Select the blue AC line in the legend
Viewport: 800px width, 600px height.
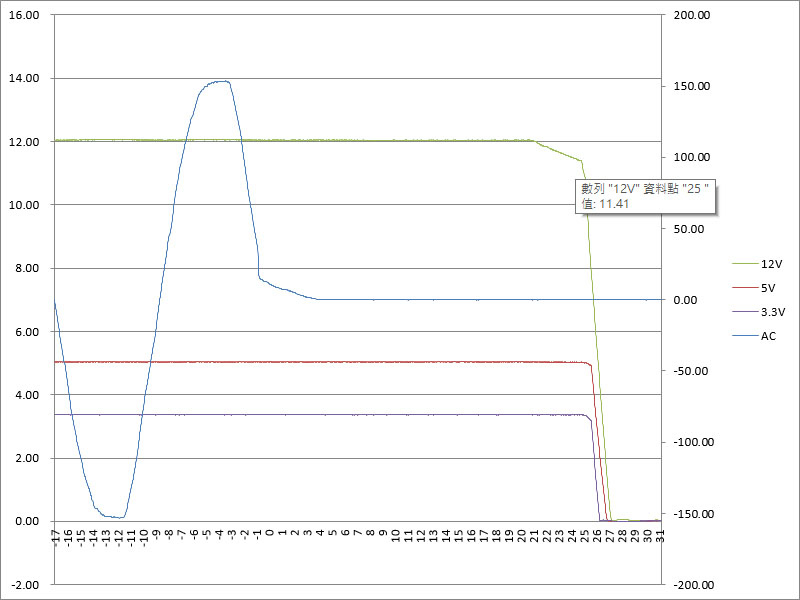pyautogui.click(x=745, y=336)
